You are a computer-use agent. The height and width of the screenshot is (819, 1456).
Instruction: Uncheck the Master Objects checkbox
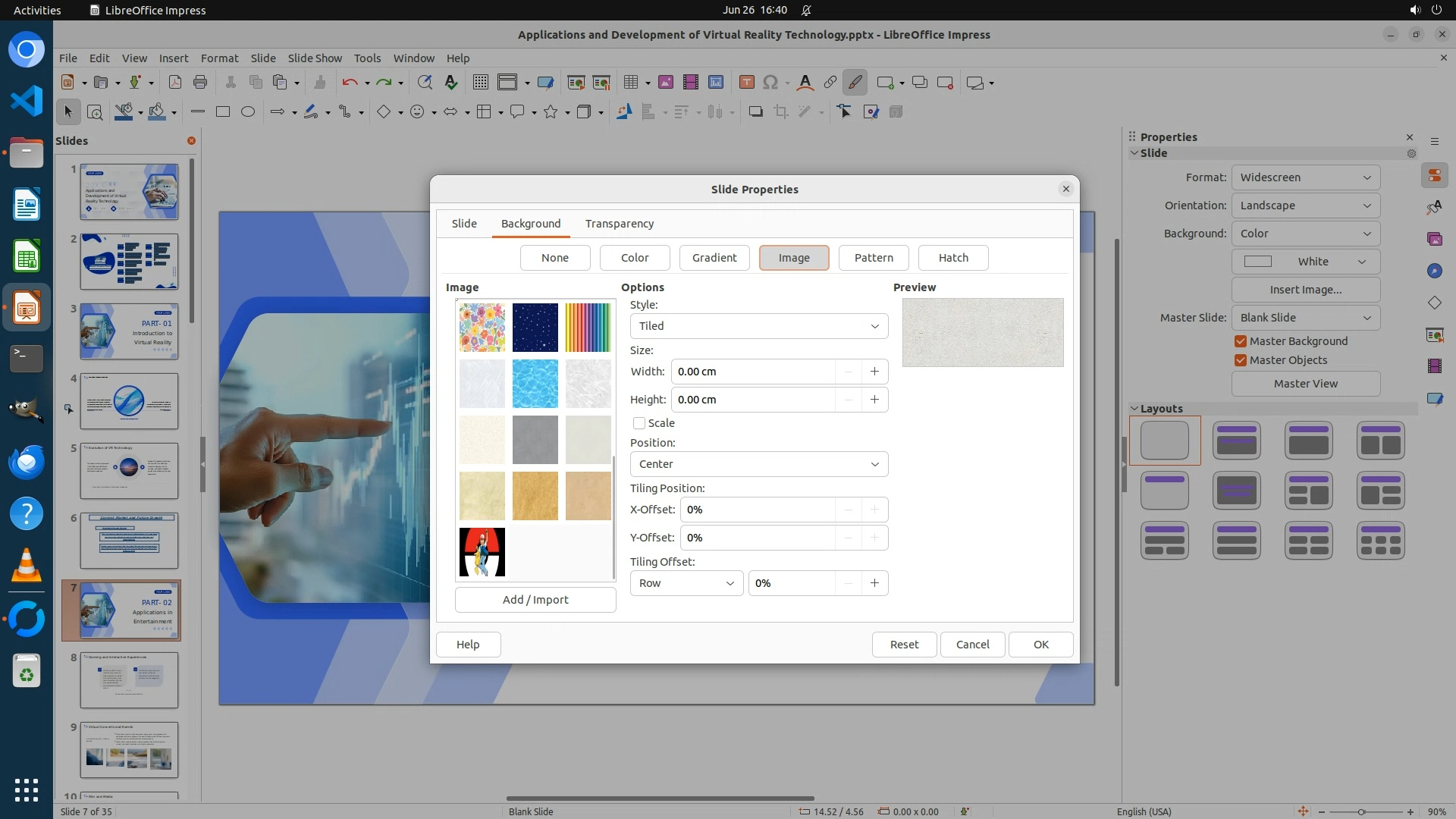coord(1241,360)
